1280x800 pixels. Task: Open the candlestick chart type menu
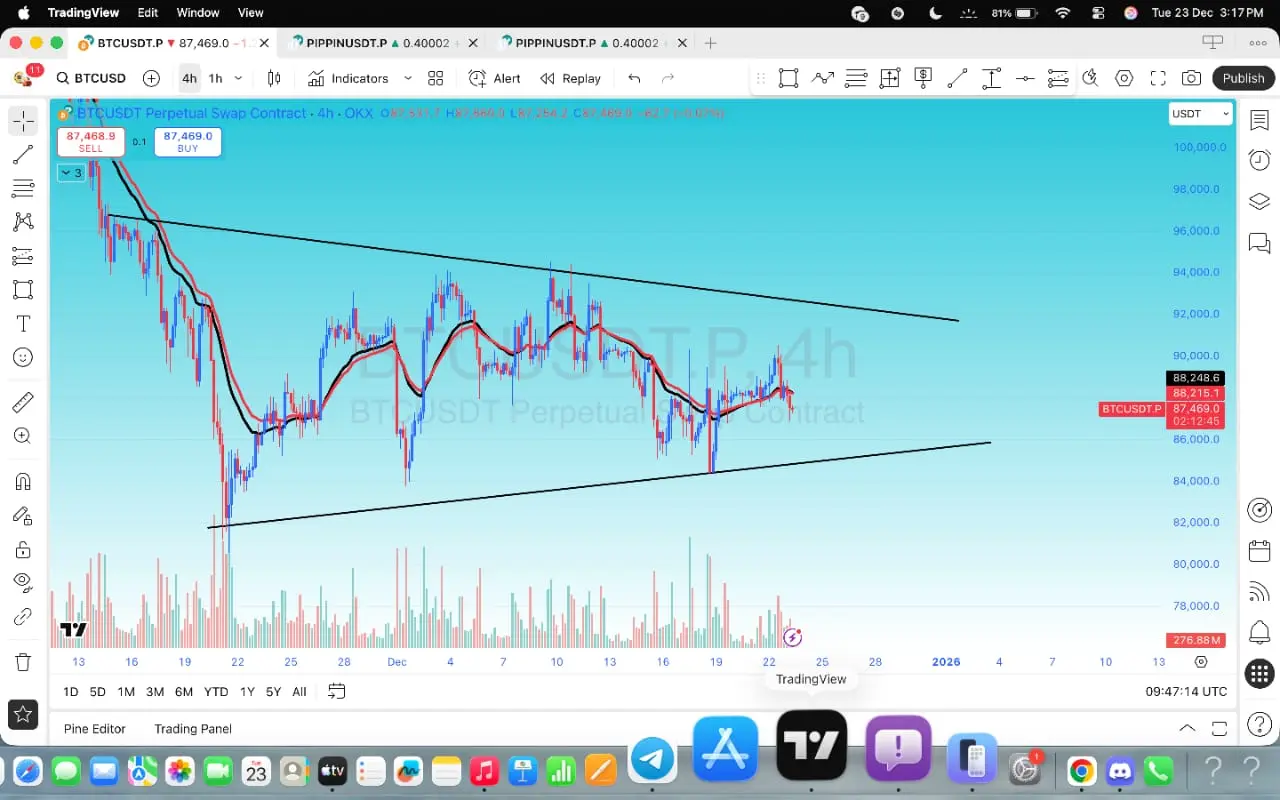pos(274,78)
